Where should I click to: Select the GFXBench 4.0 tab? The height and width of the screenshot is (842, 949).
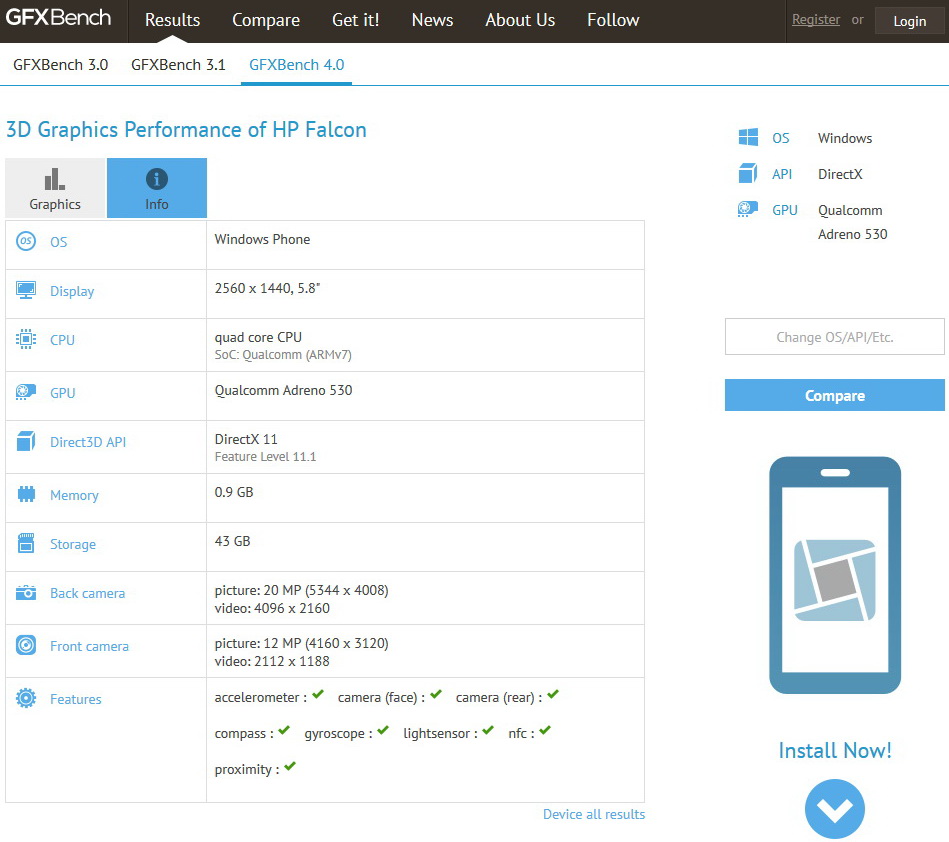click(x=297, y=65)
